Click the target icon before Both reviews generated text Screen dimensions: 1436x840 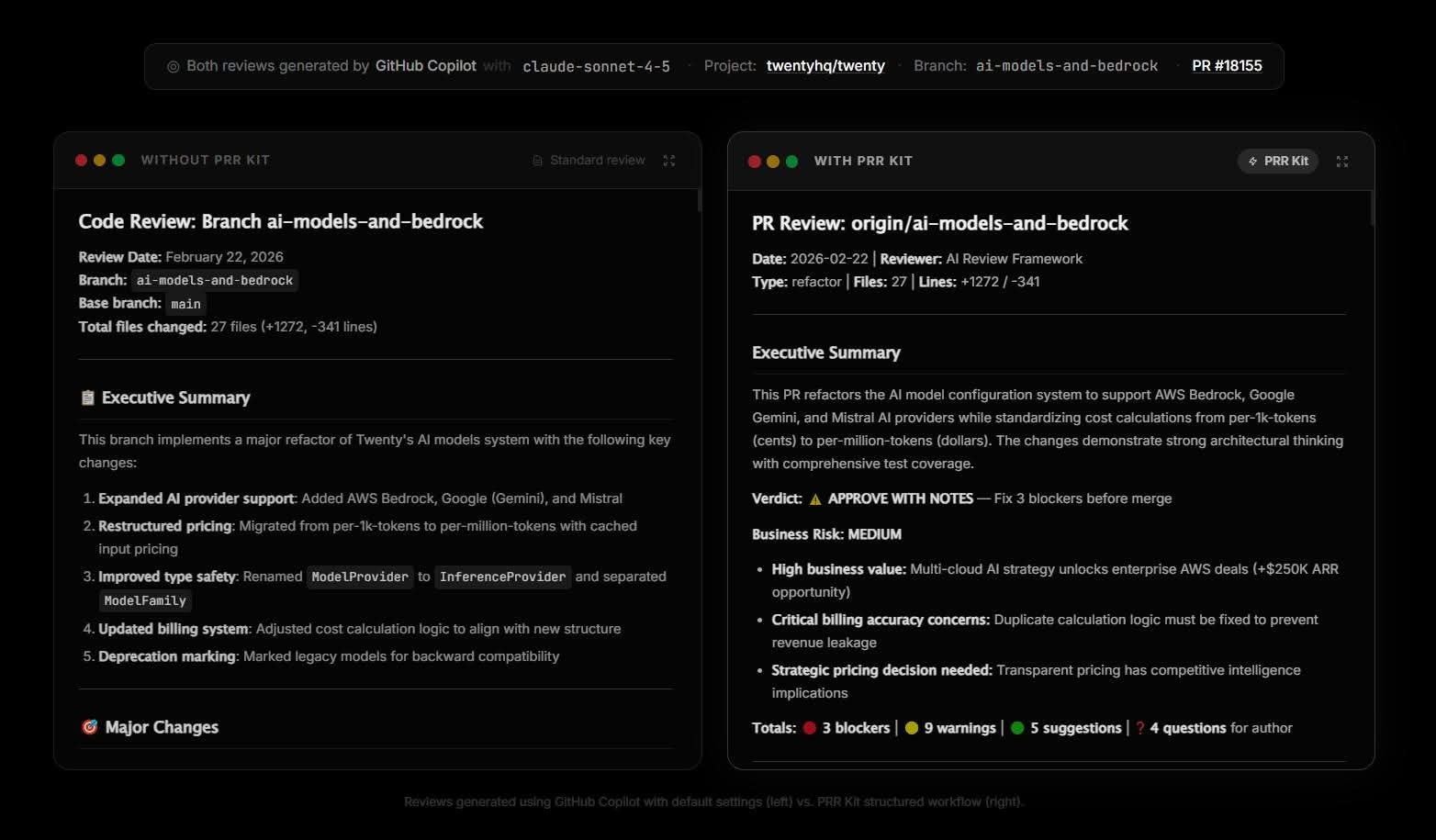173,65
